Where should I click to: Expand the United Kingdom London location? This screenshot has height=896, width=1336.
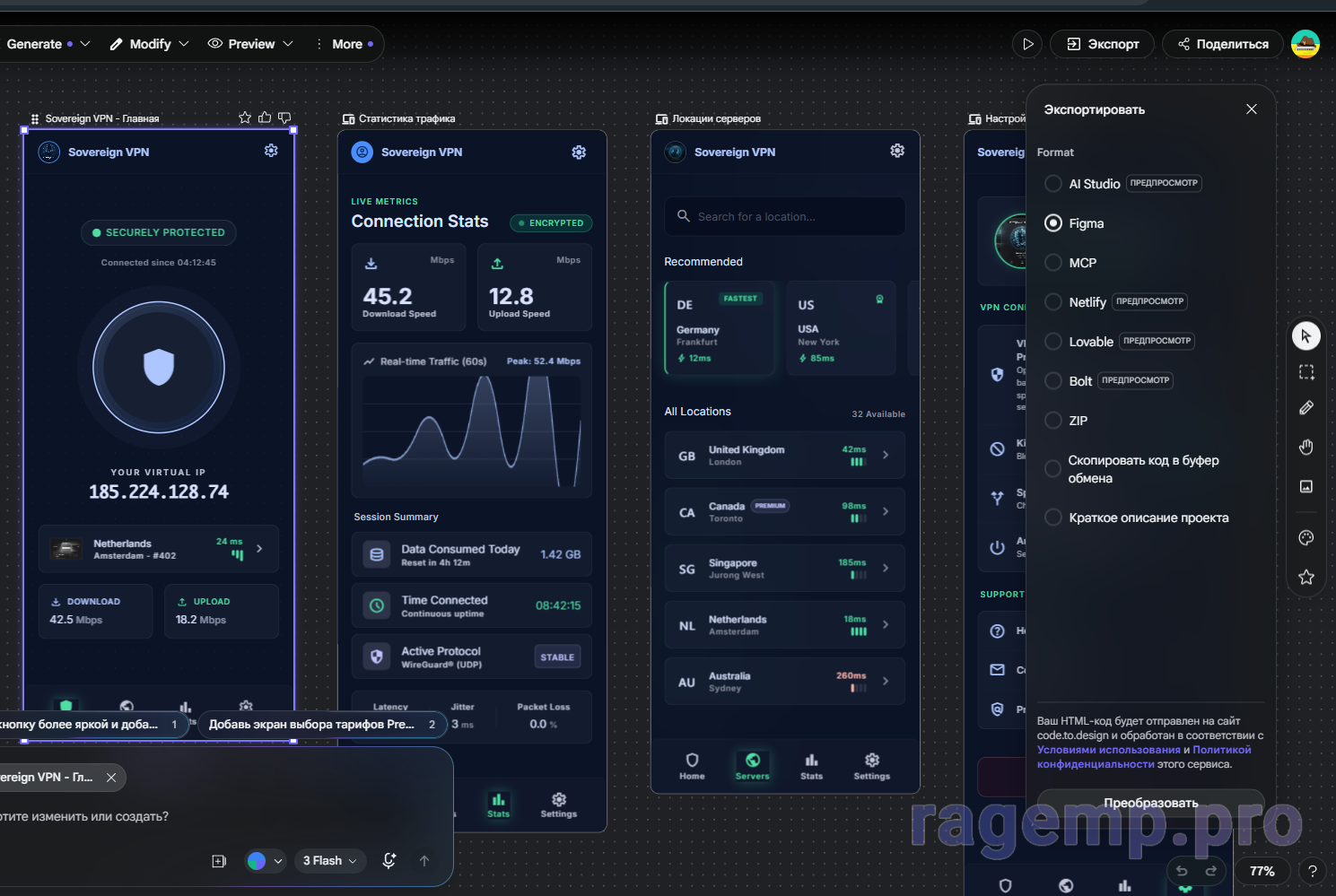(x=785, y=455)
